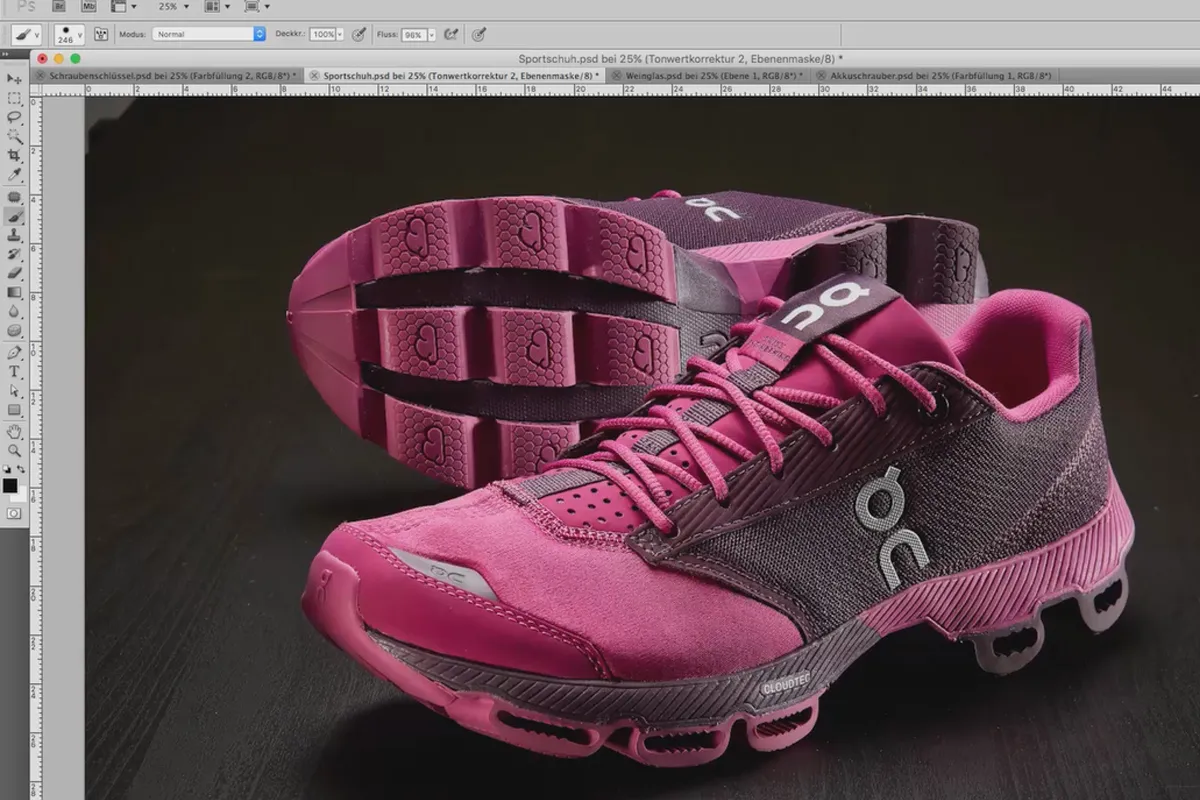This screenshot has height=800, width=1200.
Task: Close the Schraubenschlüssel.psd tab
Action: pyautogui.click(x=40, y=75)
